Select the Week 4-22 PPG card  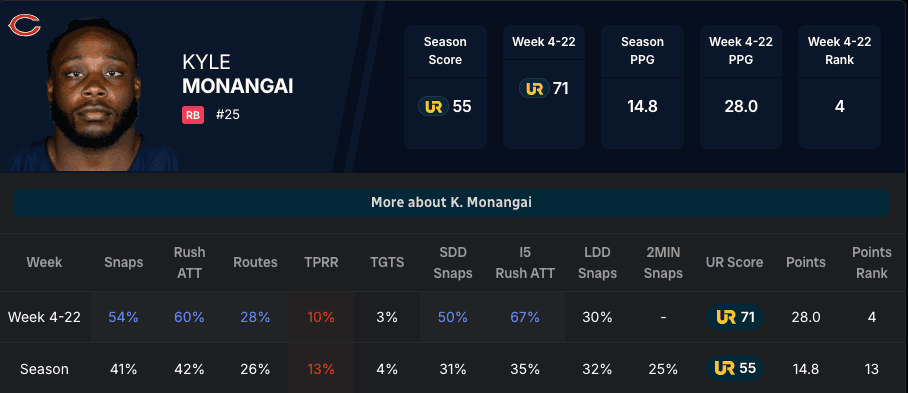pos(741,87)
